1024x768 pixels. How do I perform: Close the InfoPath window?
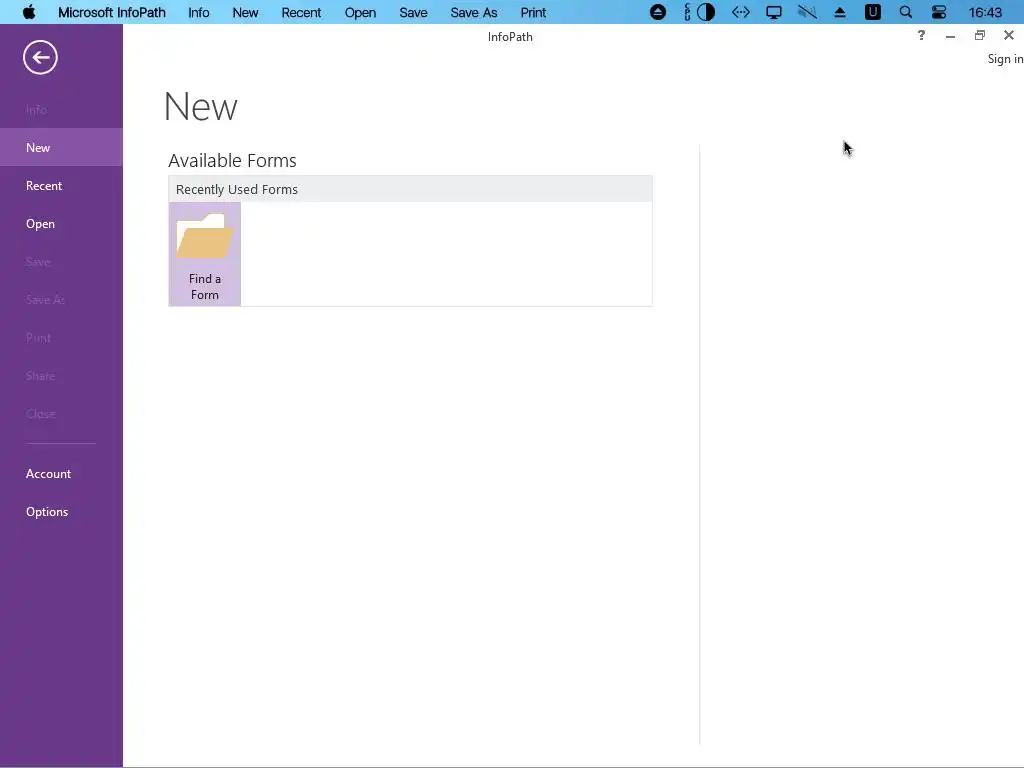(x=1009, y=35)
